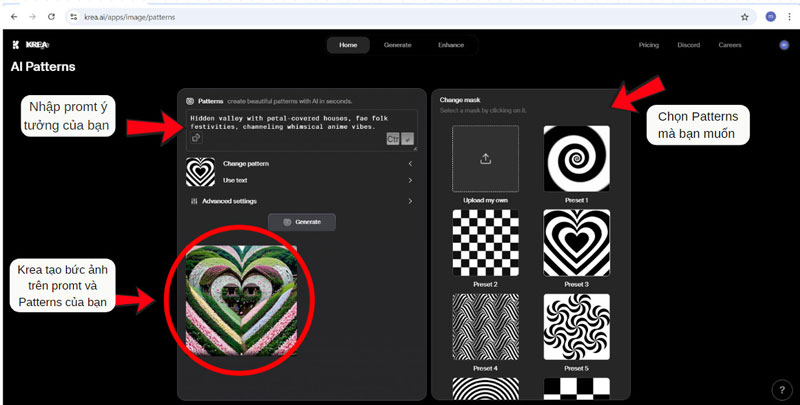The height and width of the screenshot is (405, 800).
Task: Click the upload icon in Upload my own
Action: point(485,159)
